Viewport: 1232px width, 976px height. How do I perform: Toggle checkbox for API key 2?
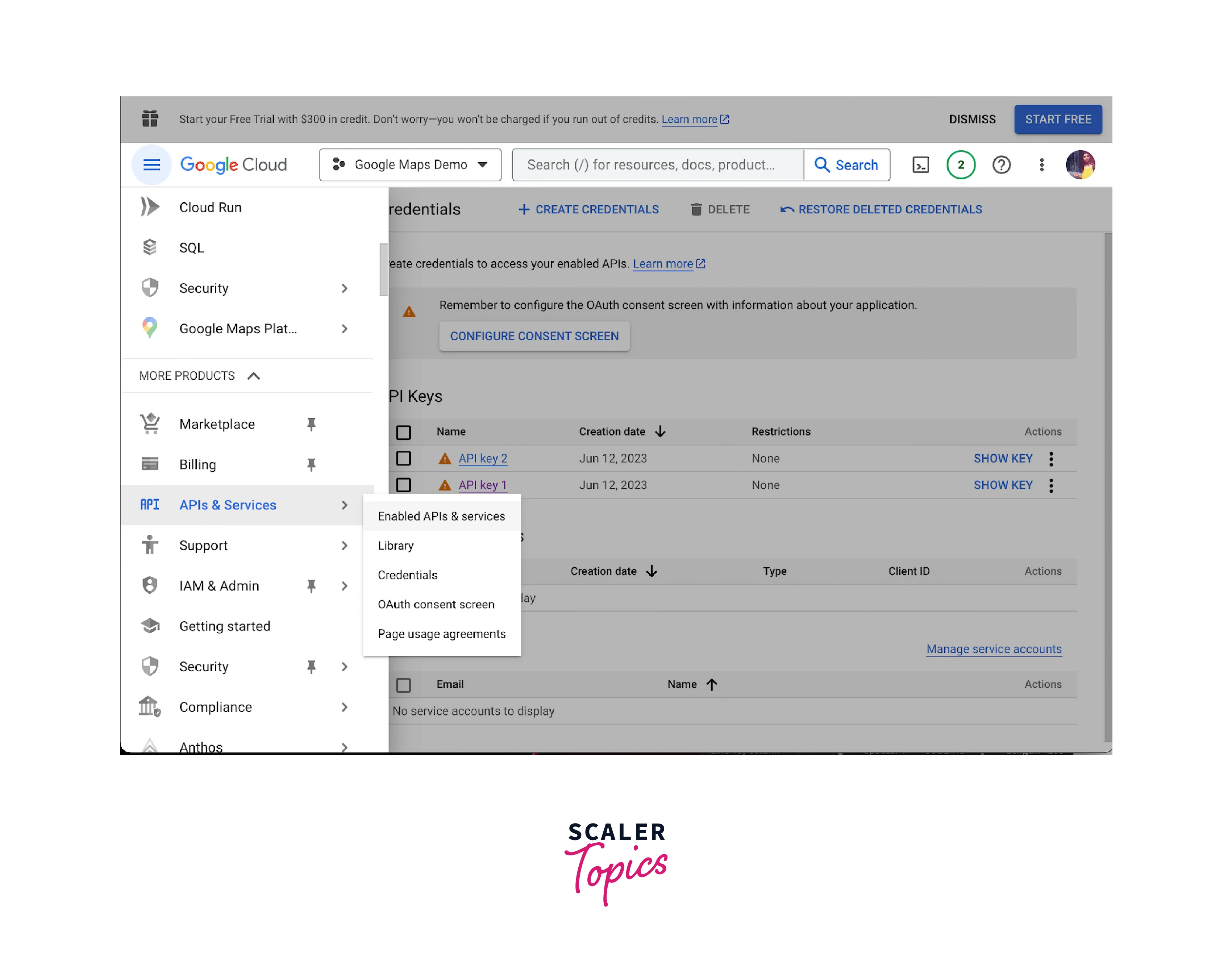pyautogui.click(x=405, y=459)
